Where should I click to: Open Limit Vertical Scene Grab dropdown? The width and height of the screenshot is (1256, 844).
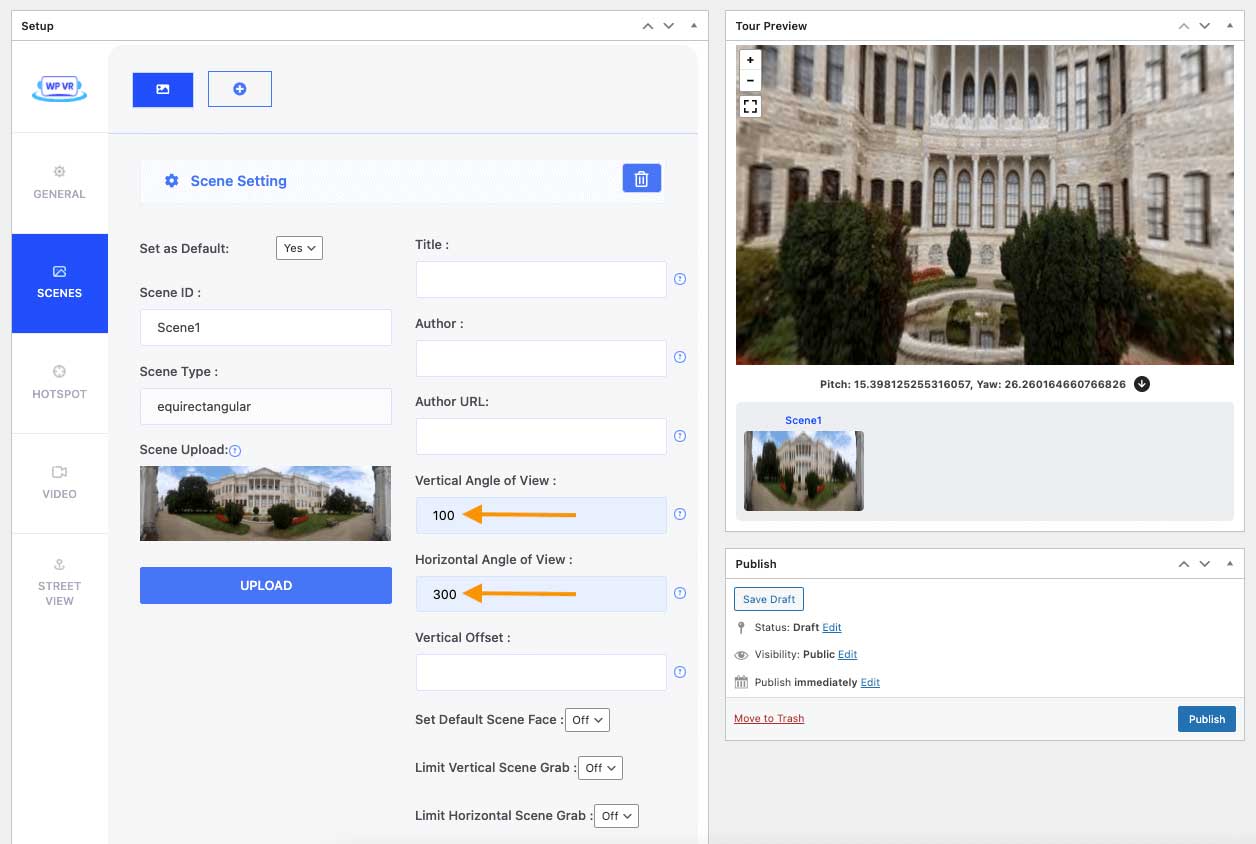click(600, 768)
